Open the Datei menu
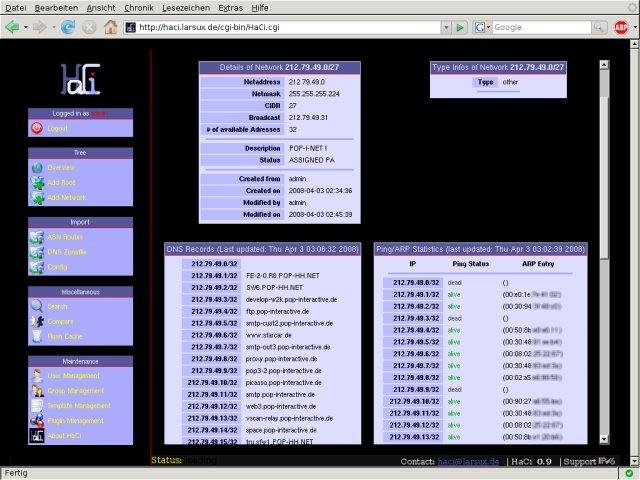Image resolution: width=640 pixels, height=480 pixels. pos(16,8)
